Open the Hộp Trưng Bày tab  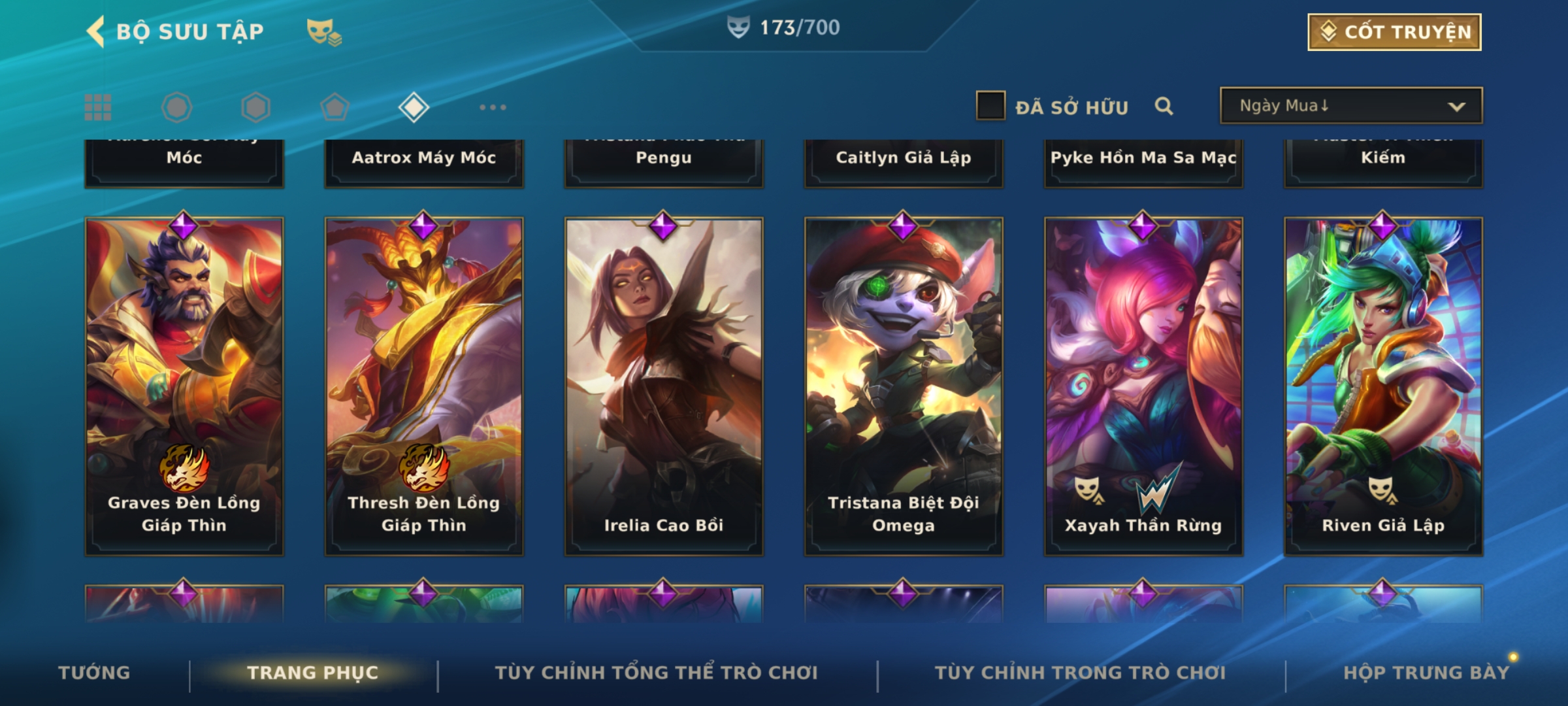[x=1426, y=673]
